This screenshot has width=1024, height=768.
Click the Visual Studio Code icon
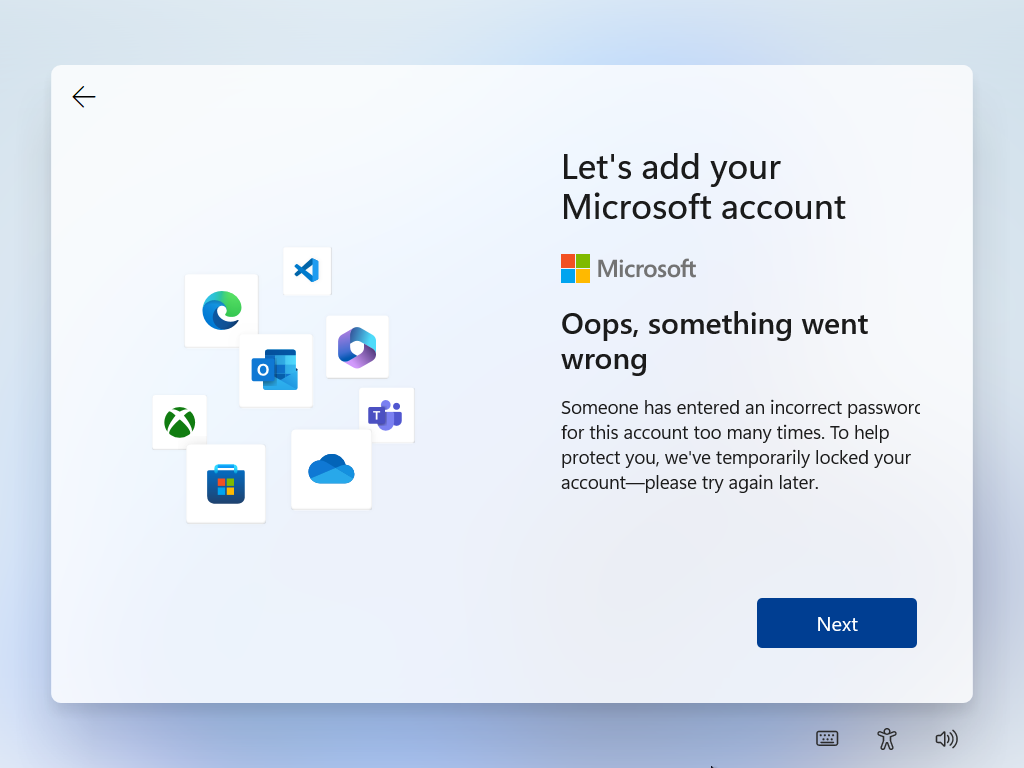tap(307, 270)
